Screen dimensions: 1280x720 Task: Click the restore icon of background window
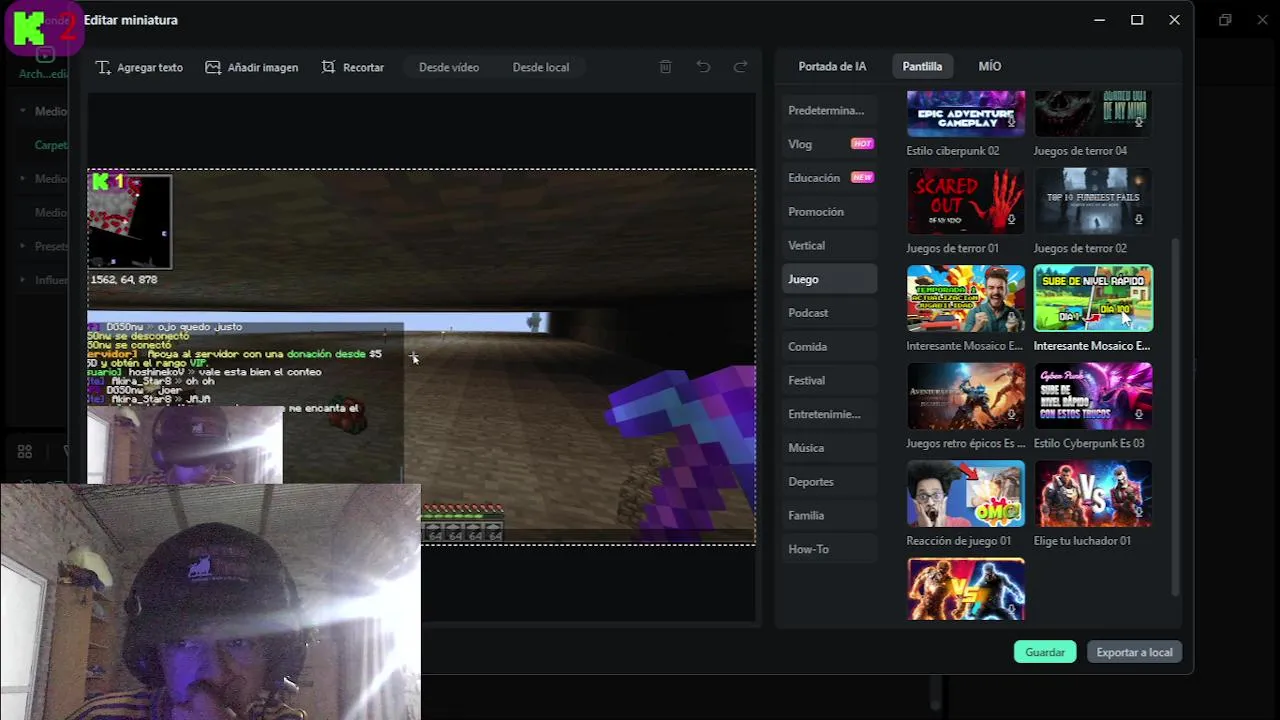(x=1225, y=20)
